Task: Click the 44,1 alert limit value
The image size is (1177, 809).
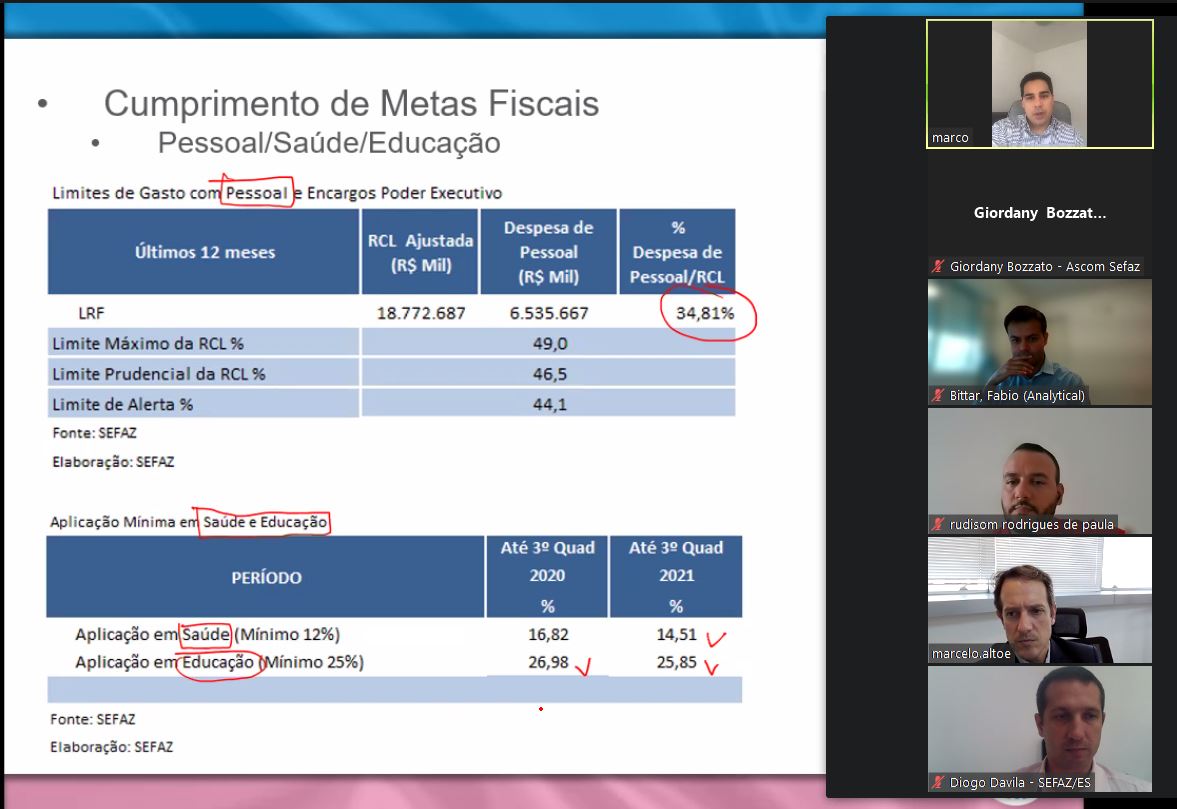Action: tap(549, 404)
